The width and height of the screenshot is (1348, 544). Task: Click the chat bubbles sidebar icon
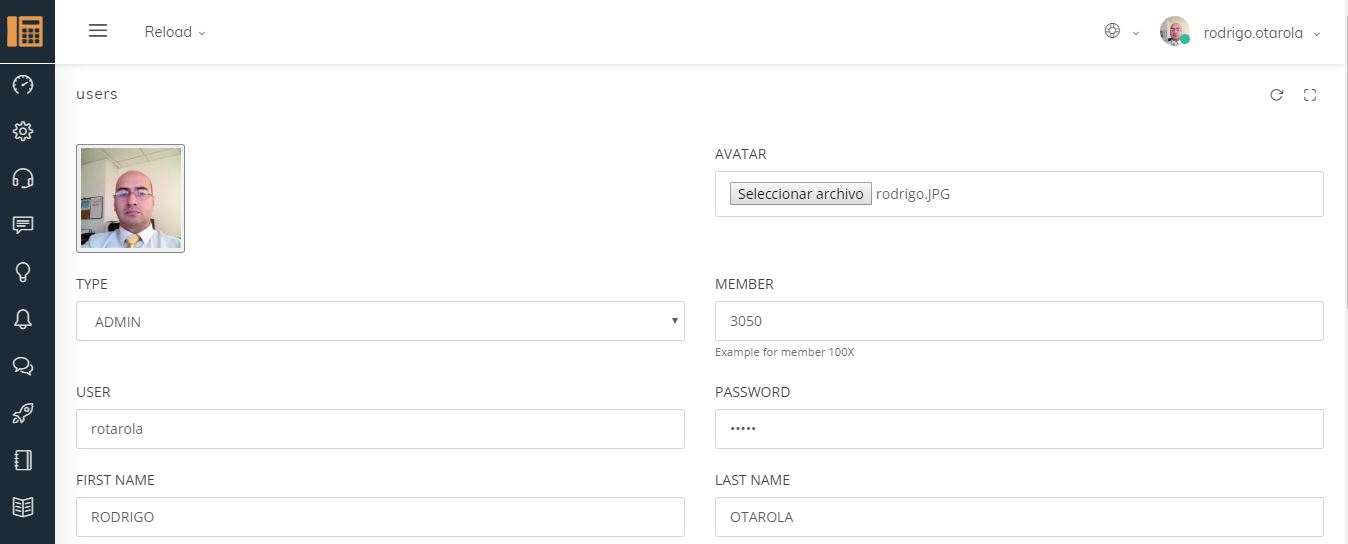coord(23,366)
